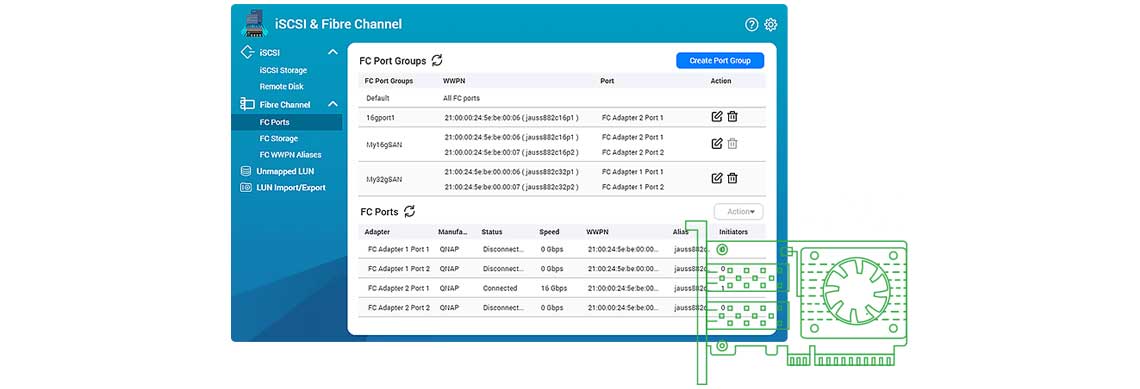This screenshot has height=389, width=1140.
Task: Click the Initiators column header
Action: (x=733, y=232)
